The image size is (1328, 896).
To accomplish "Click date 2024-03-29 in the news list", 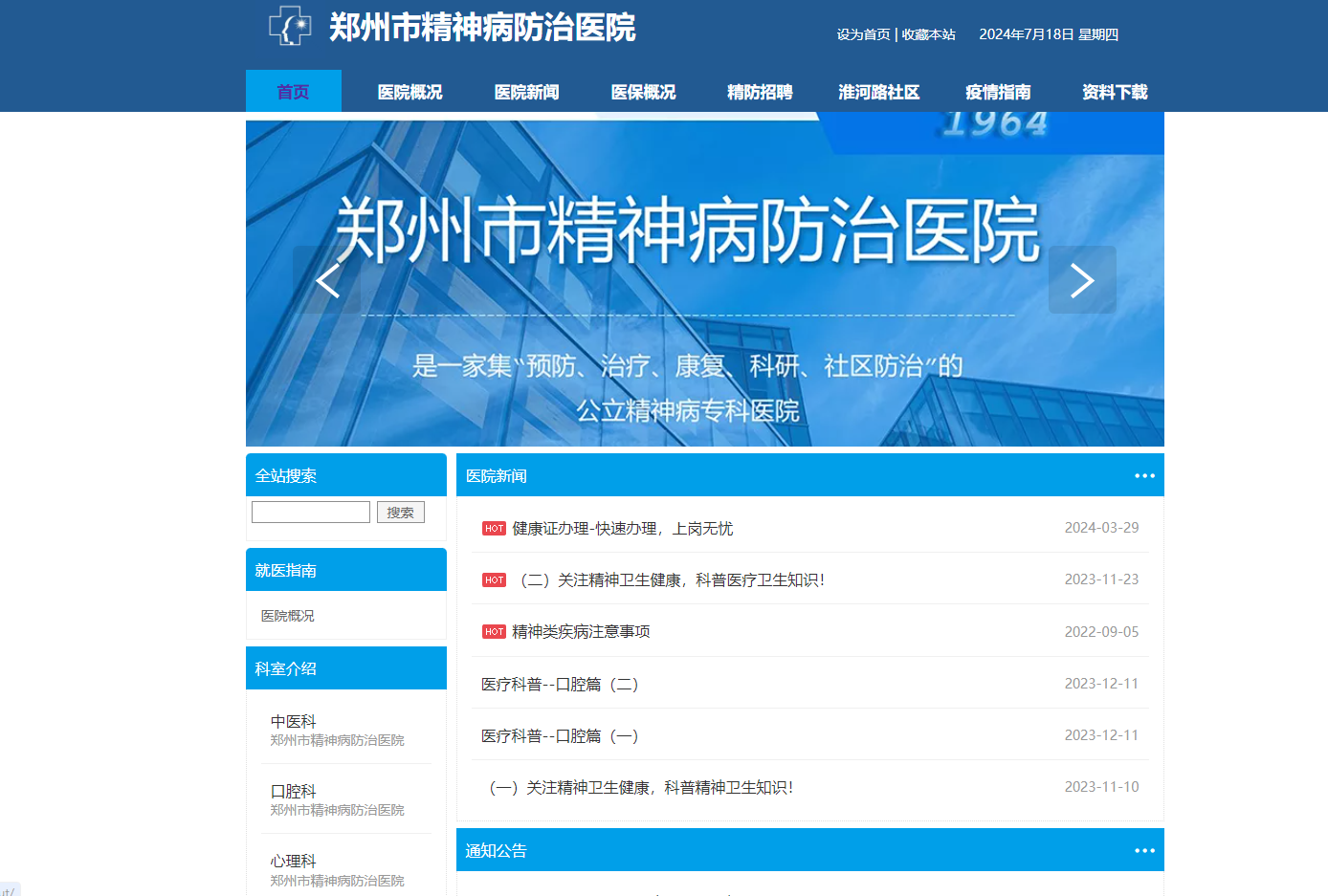I will click(x=1101, y=528).
